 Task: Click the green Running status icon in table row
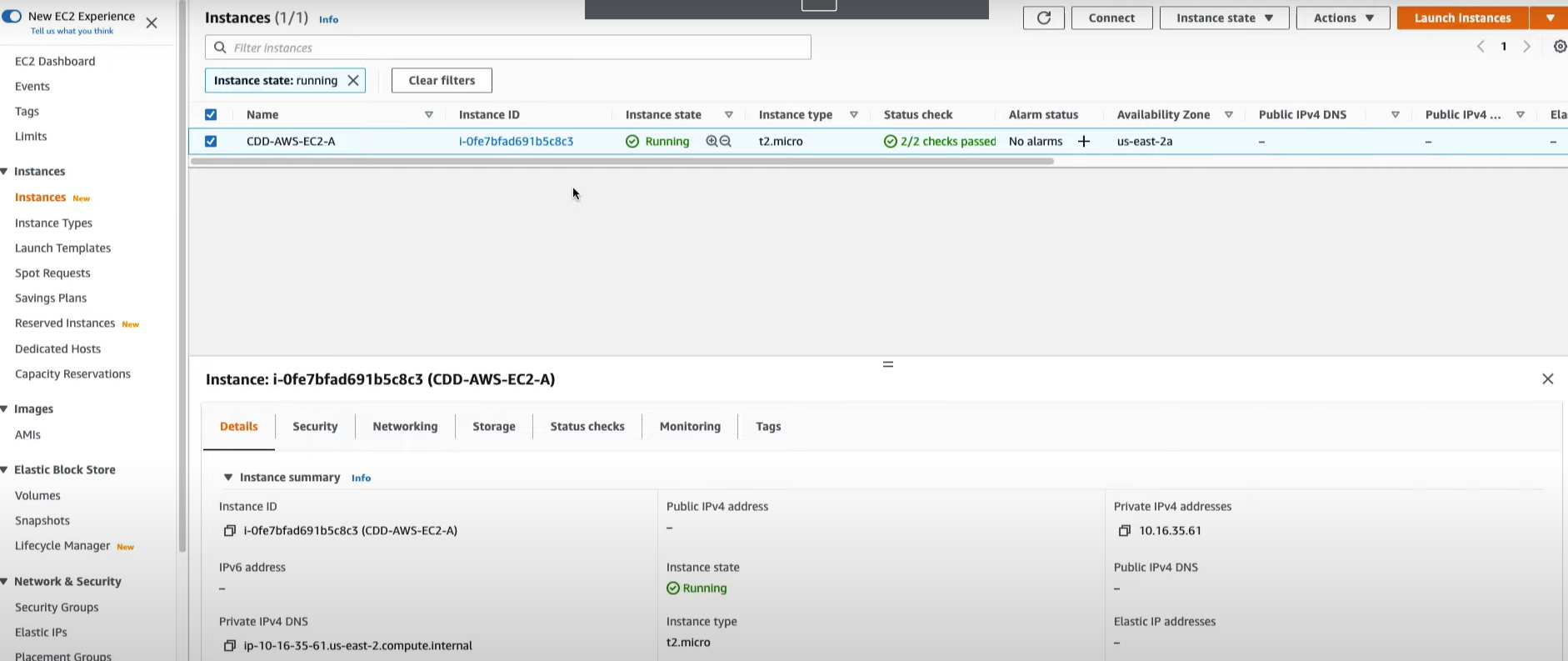(x=632, y=141)
